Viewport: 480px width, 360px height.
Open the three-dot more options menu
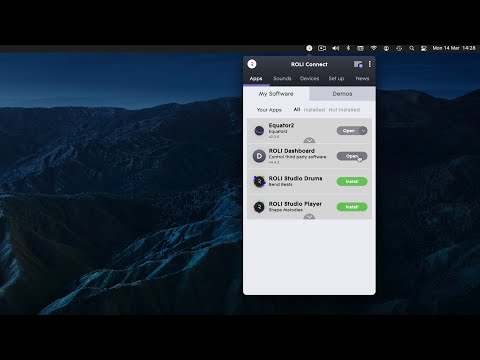point(369,64)
